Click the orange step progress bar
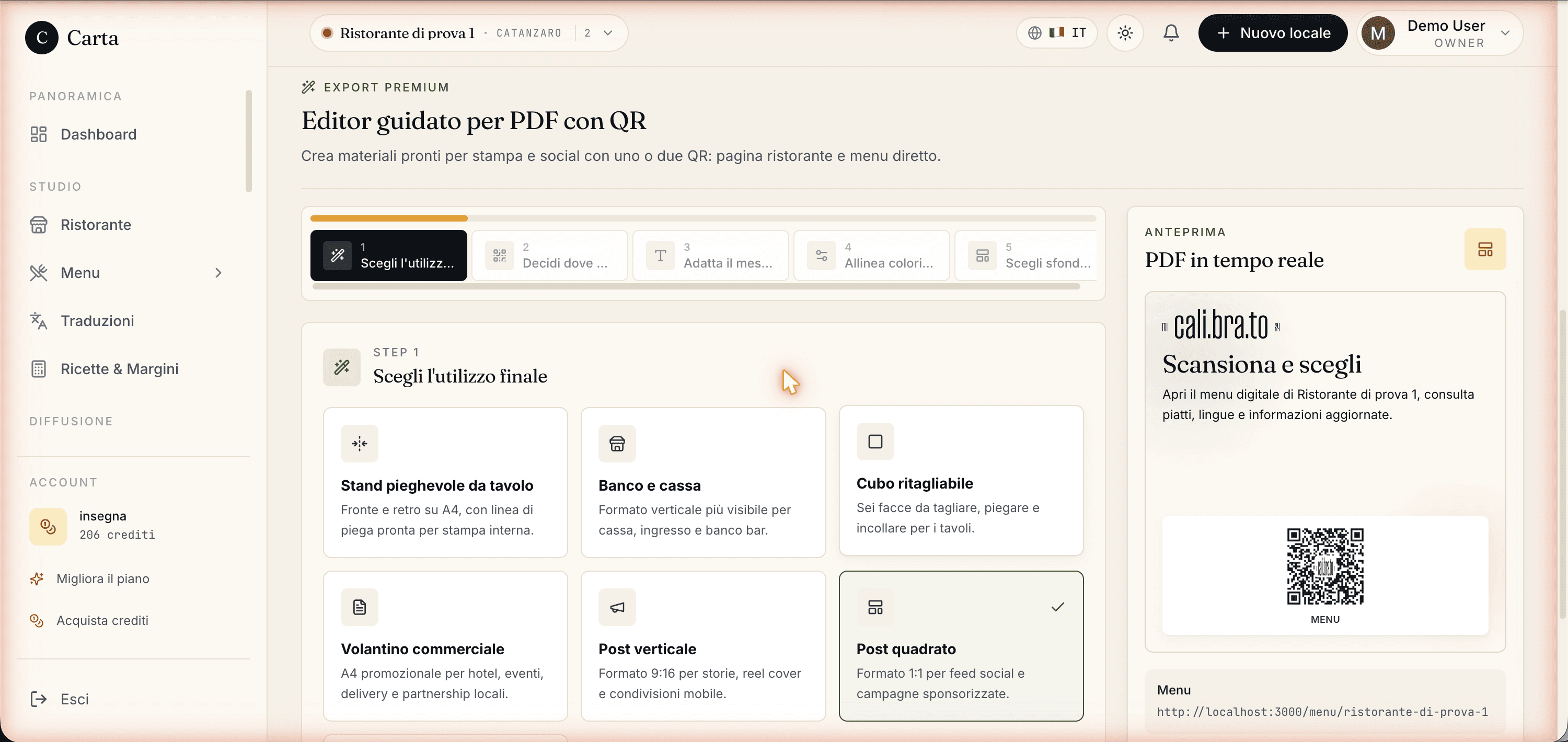 coord(388,218)
